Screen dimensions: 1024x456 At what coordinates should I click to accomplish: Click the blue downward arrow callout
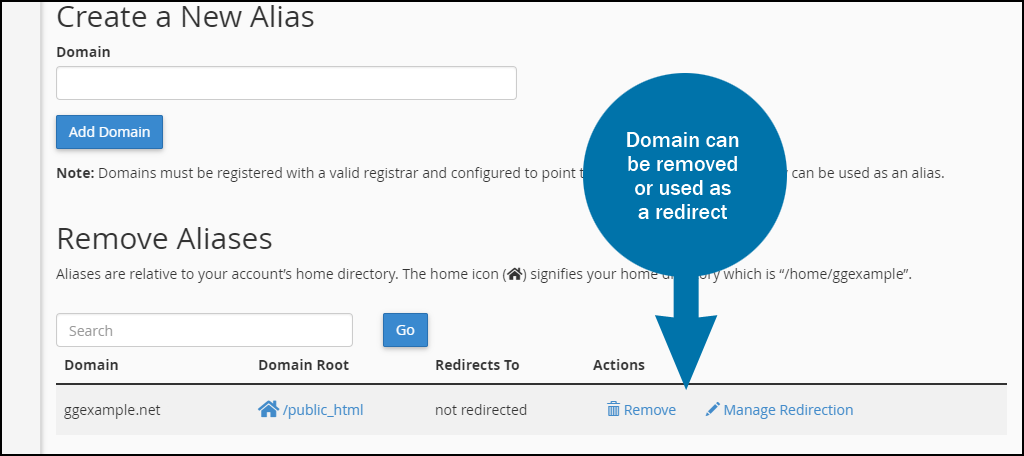pyautogui.click(x=686, y=333)
